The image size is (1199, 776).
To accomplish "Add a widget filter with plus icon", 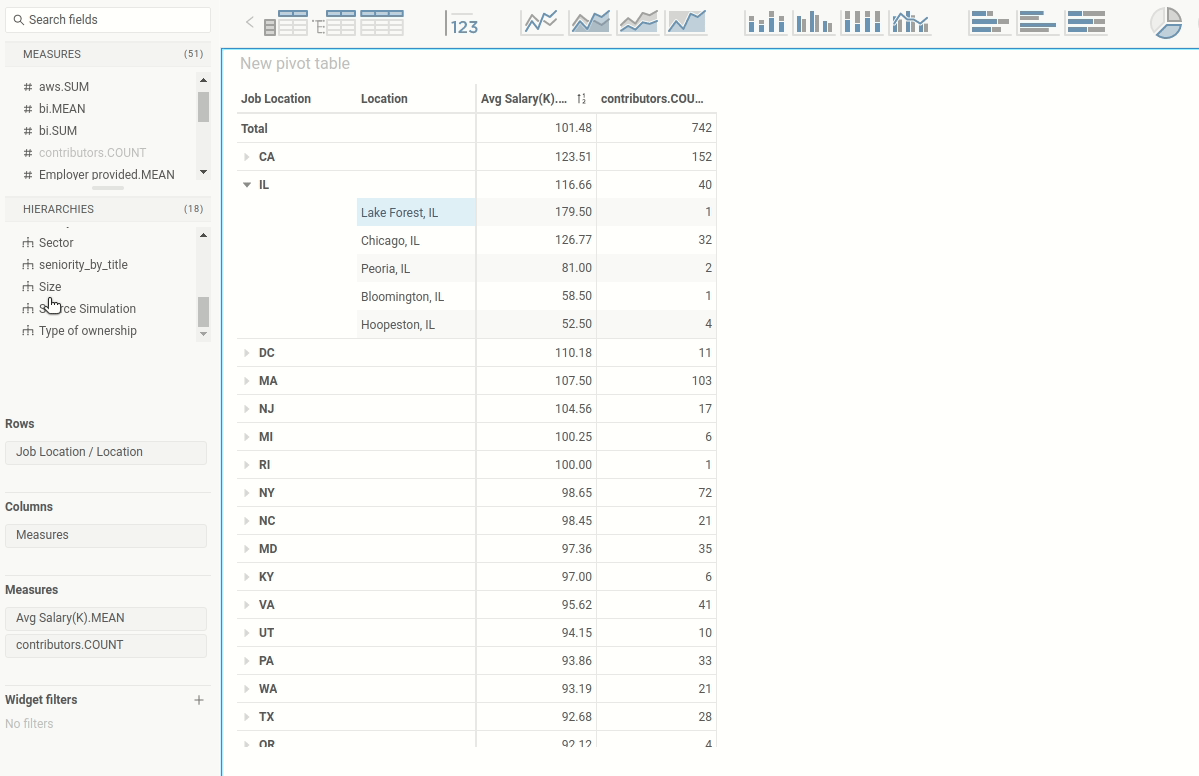I will (x=199, y=700).
